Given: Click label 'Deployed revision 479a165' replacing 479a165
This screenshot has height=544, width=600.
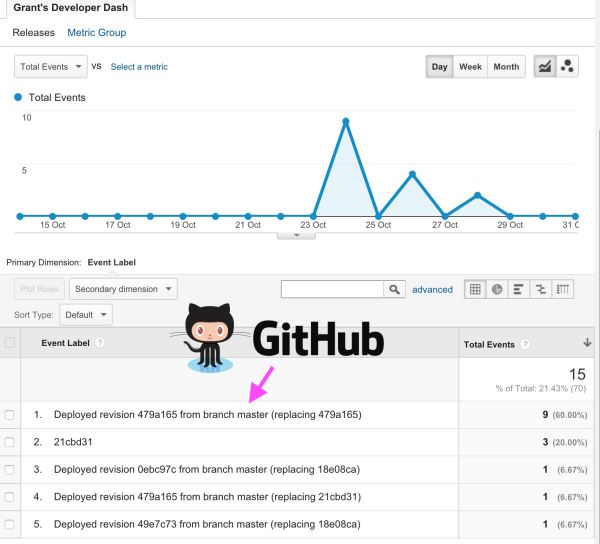Looking at the screenshot, I should point(207,415).
